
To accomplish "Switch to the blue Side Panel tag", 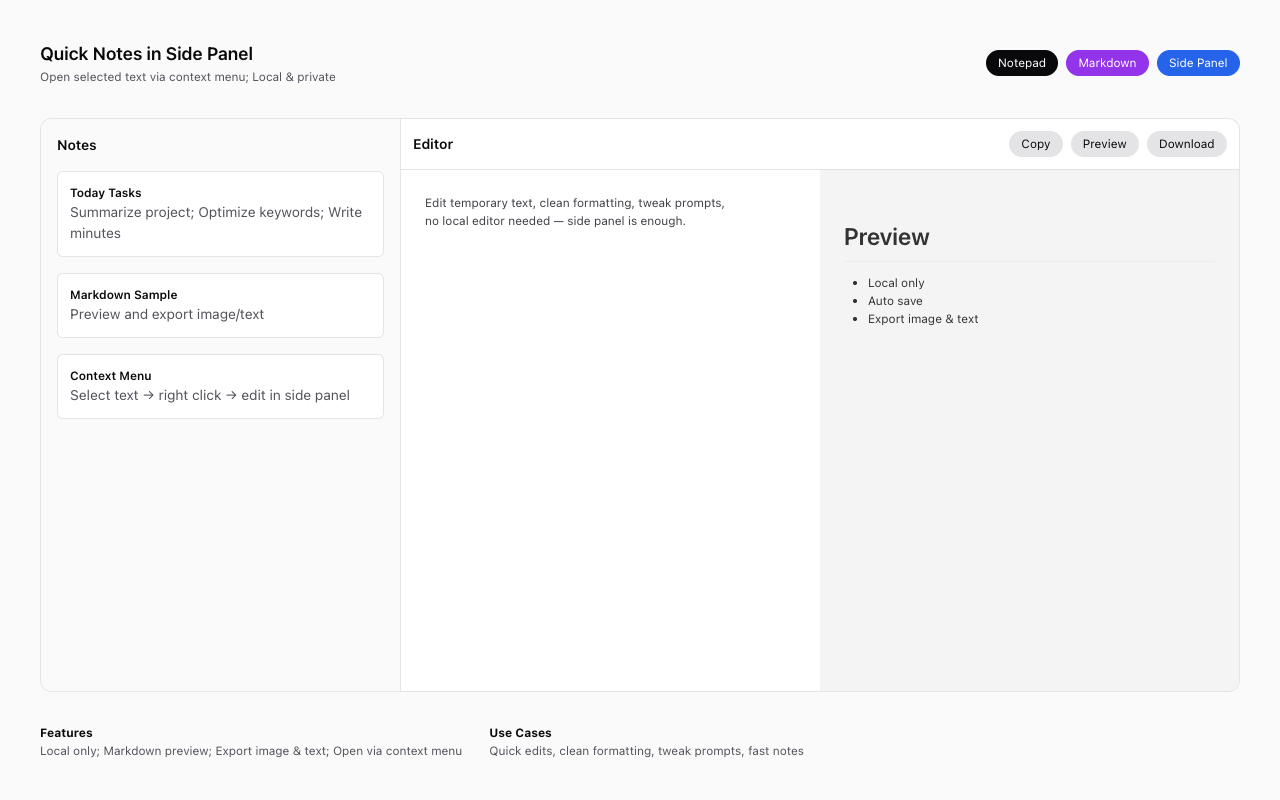I will click(x=1198, y=63).
